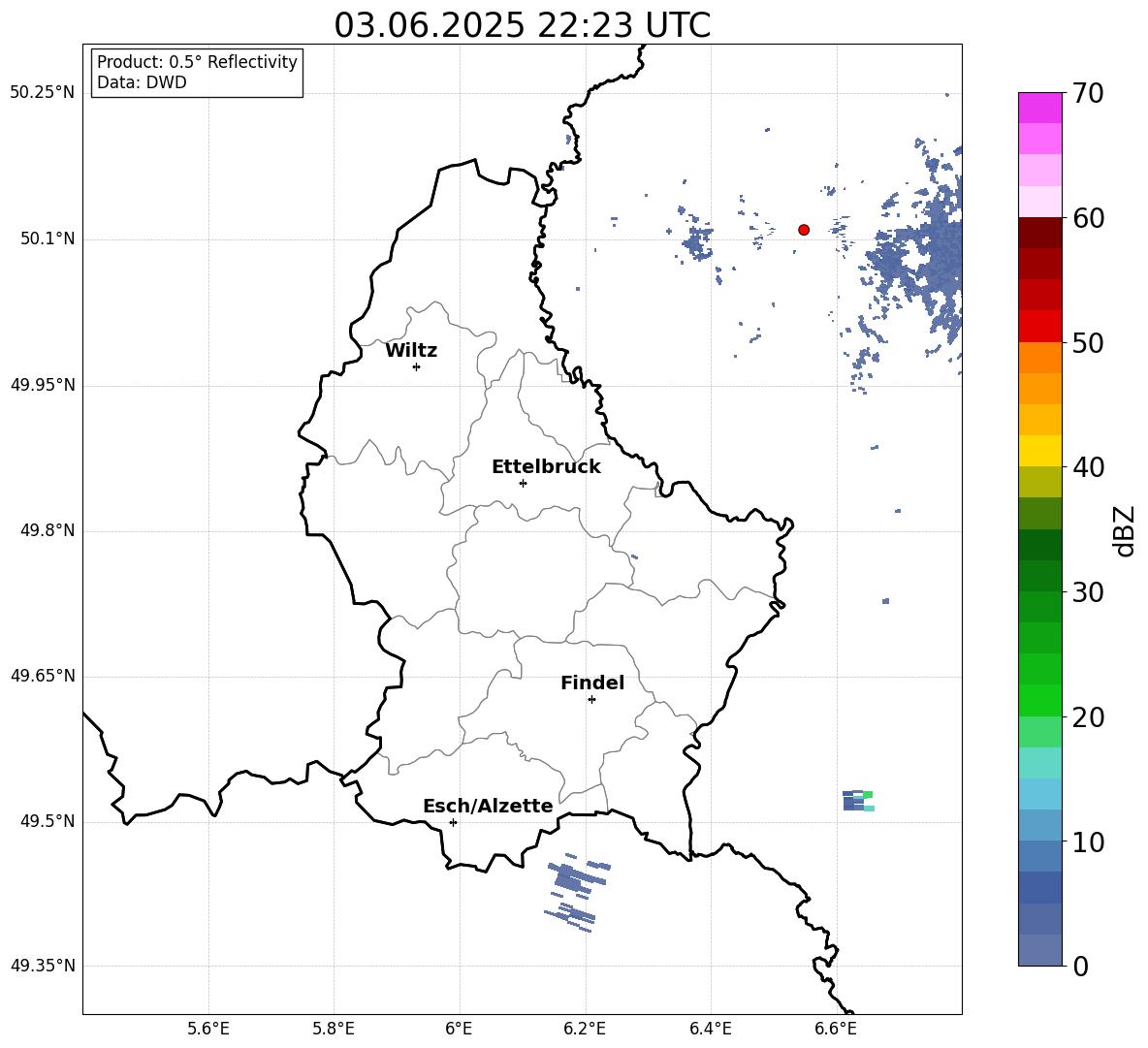
Task: Pick the dark maroon colorbar segment below 60
Action: (x=1039, y=233)
